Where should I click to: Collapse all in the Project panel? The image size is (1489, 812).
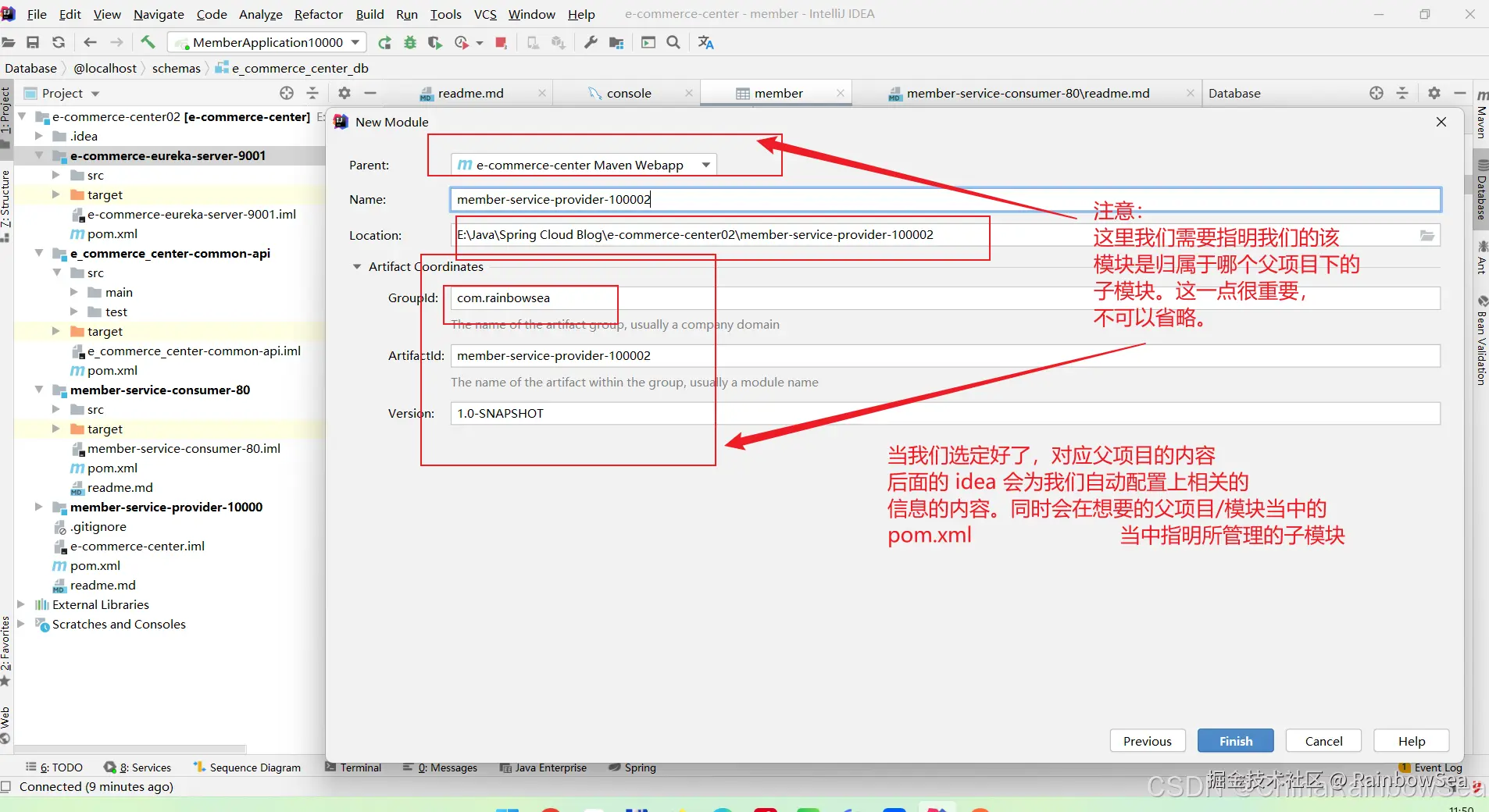[312, 93]
